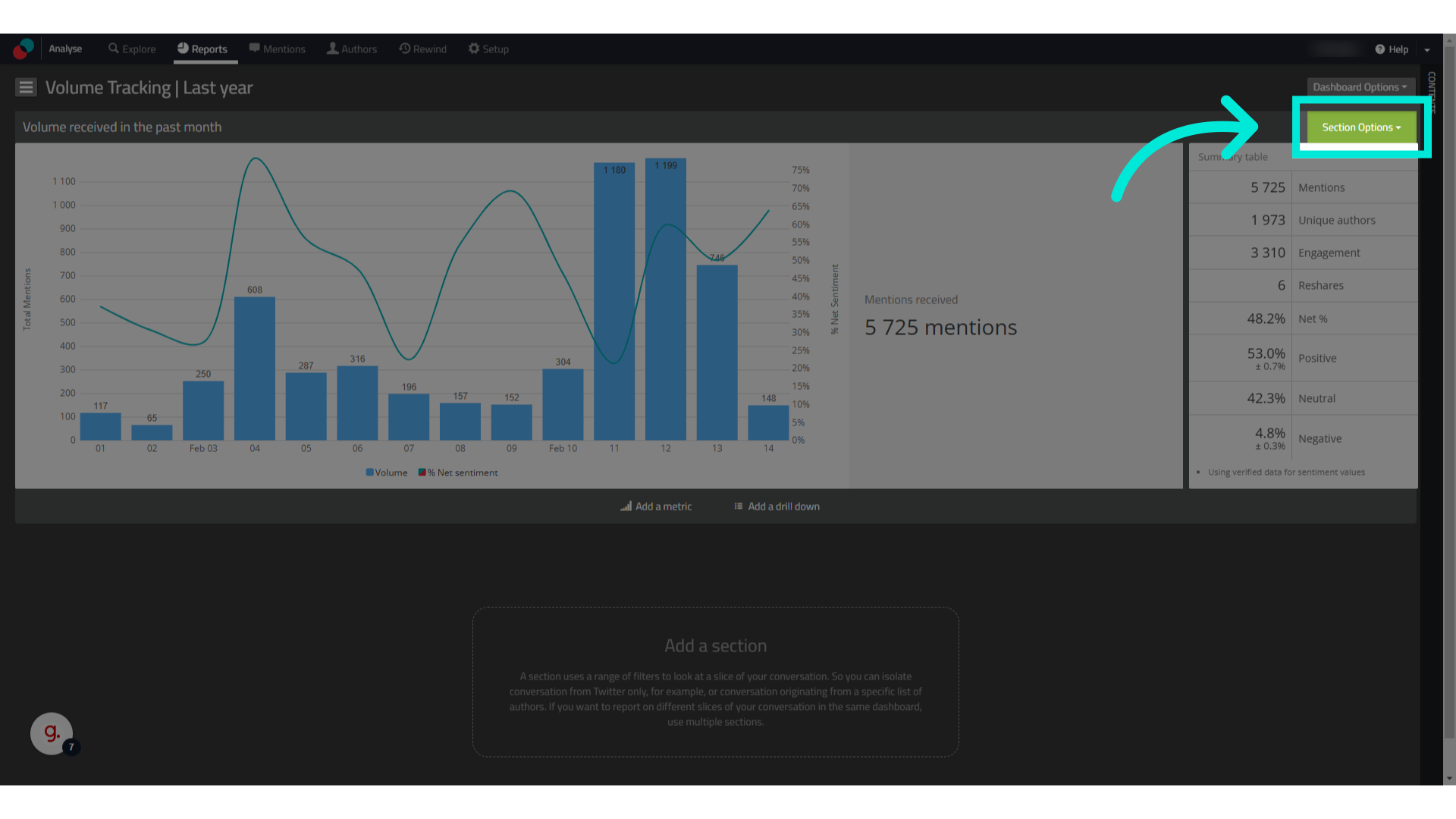The image size is (1456, 819).
Task: Open Setup via gear icon
Action: point(474,49)
